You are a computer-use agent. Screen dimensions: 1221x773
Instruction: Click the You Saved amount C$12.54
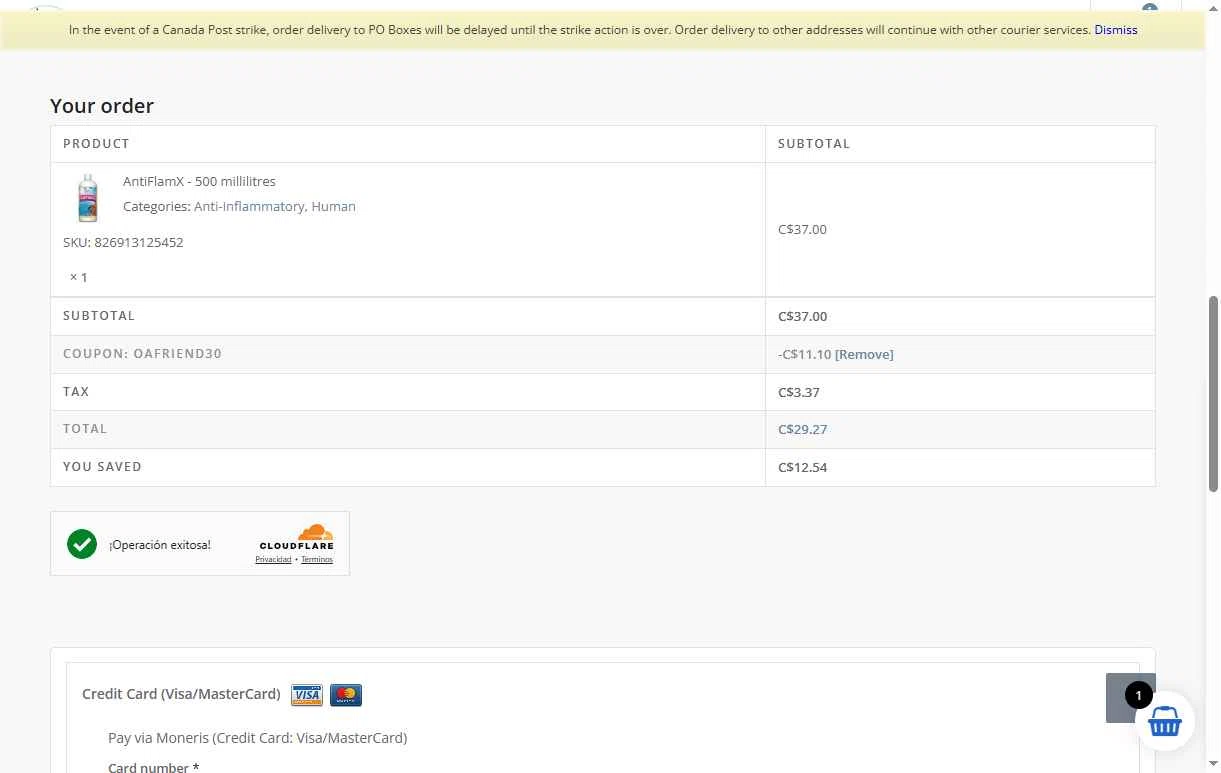802,467
